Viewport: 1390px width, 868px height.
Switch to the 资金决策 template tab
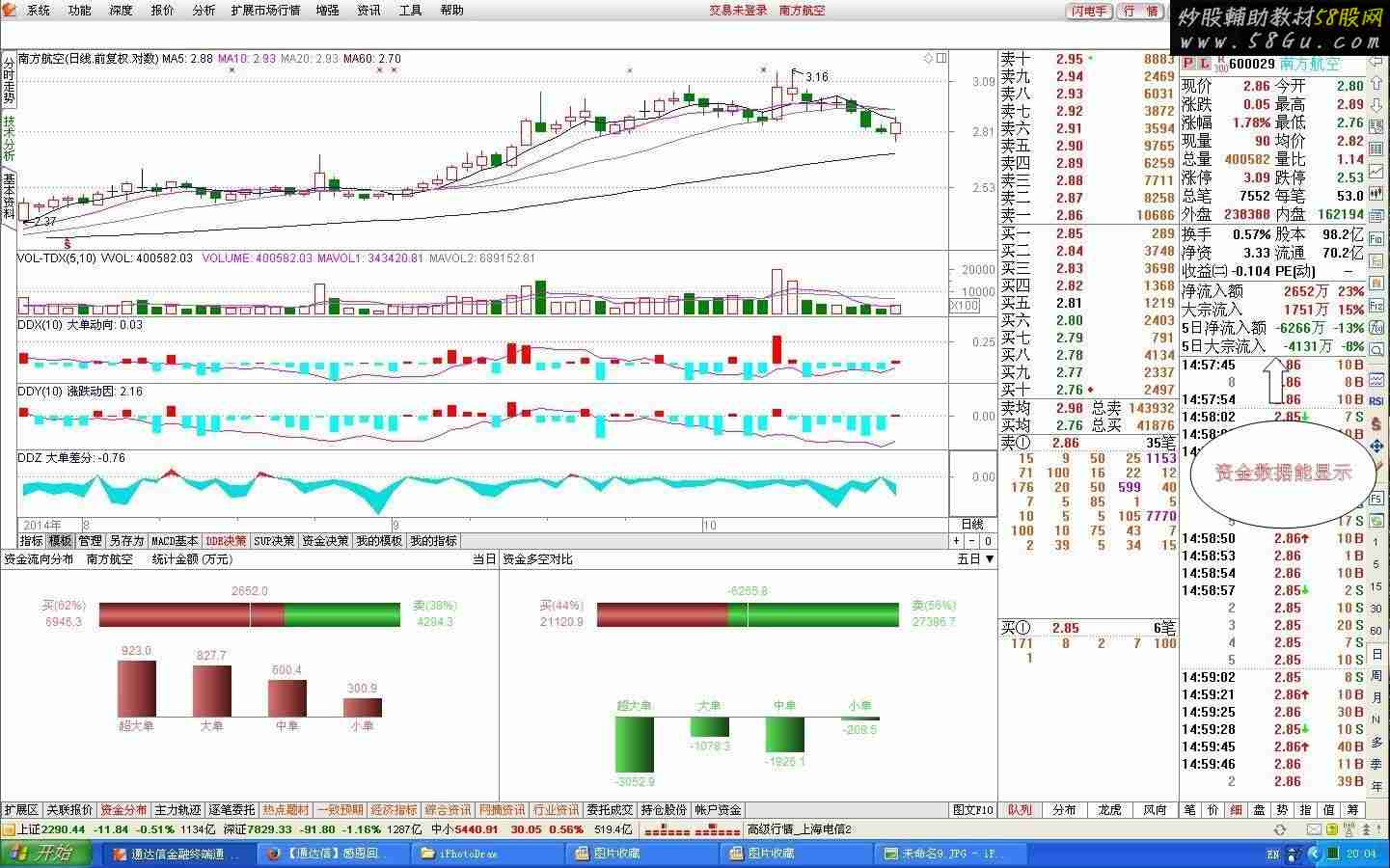point(325,541)
